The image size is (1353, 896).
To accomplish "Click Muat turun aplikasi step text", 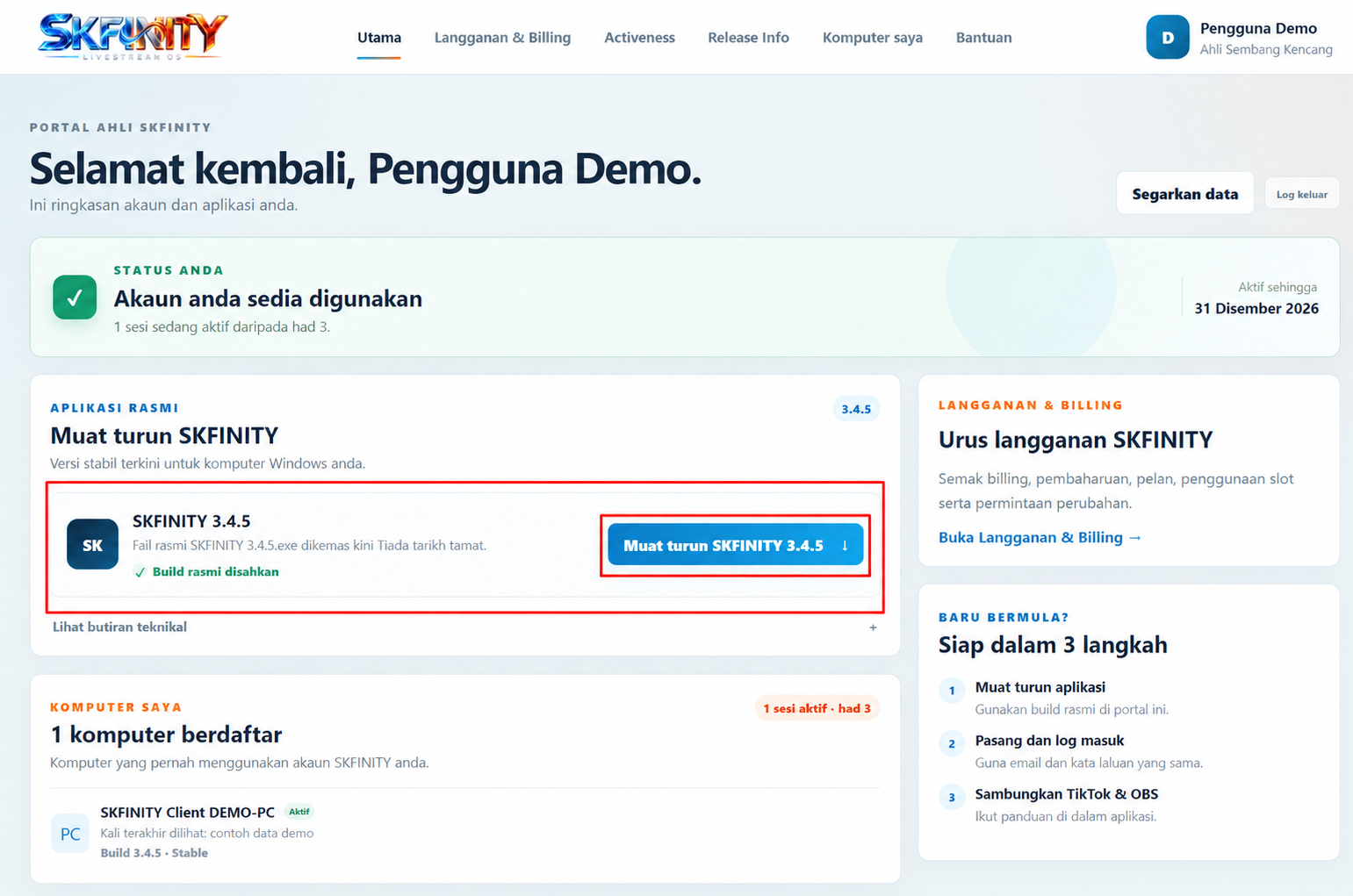I will tap(1040, 687).
